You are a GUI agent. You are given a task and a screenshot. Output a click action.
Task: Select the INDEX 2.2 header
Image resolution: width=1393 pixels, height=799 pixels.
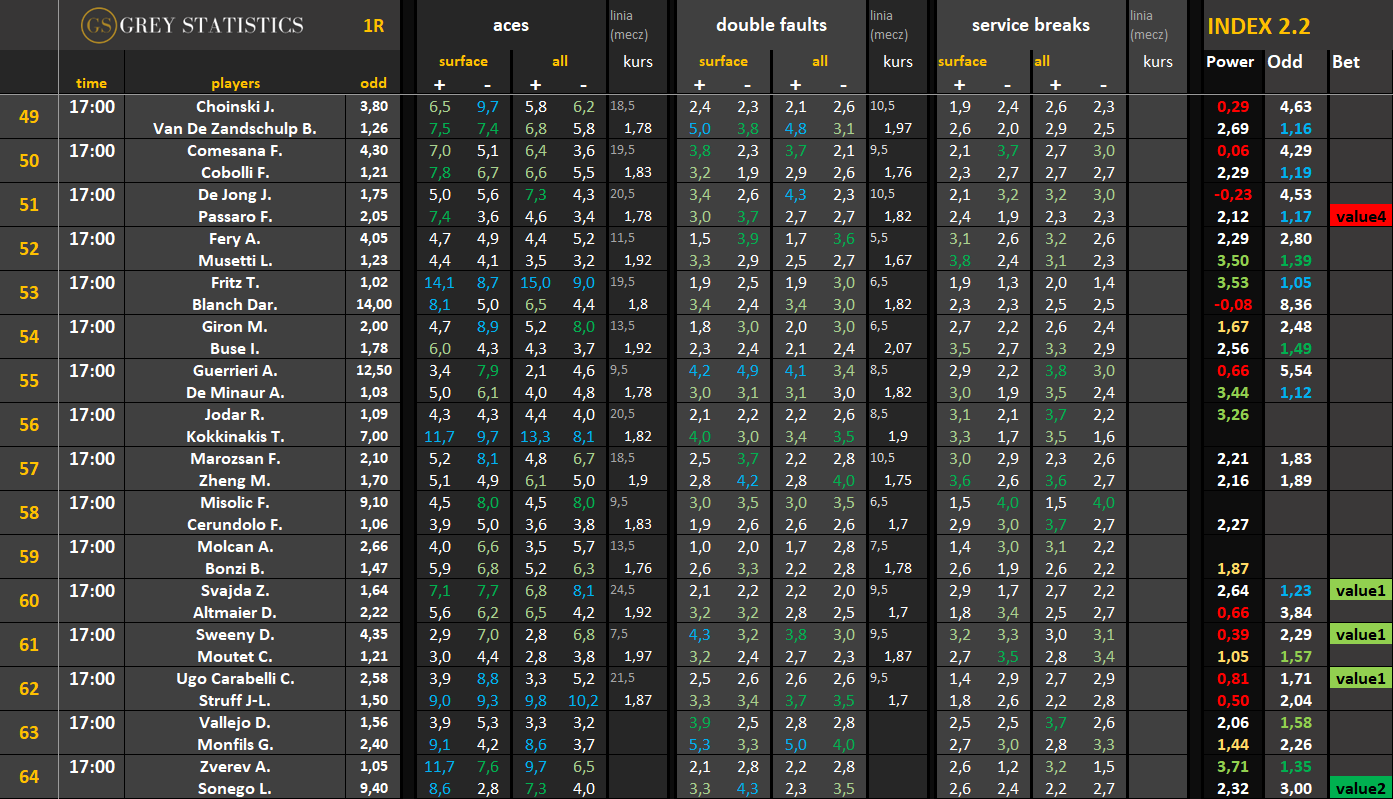(x=1259, y=27)
